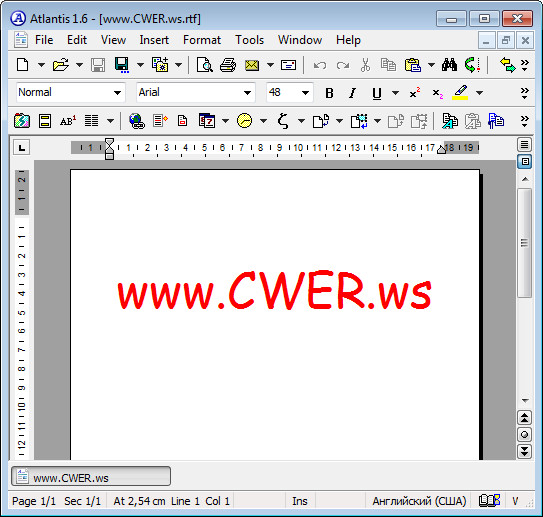Open the View menu
The width and height of the screenshot is (543, 517).
113,40
